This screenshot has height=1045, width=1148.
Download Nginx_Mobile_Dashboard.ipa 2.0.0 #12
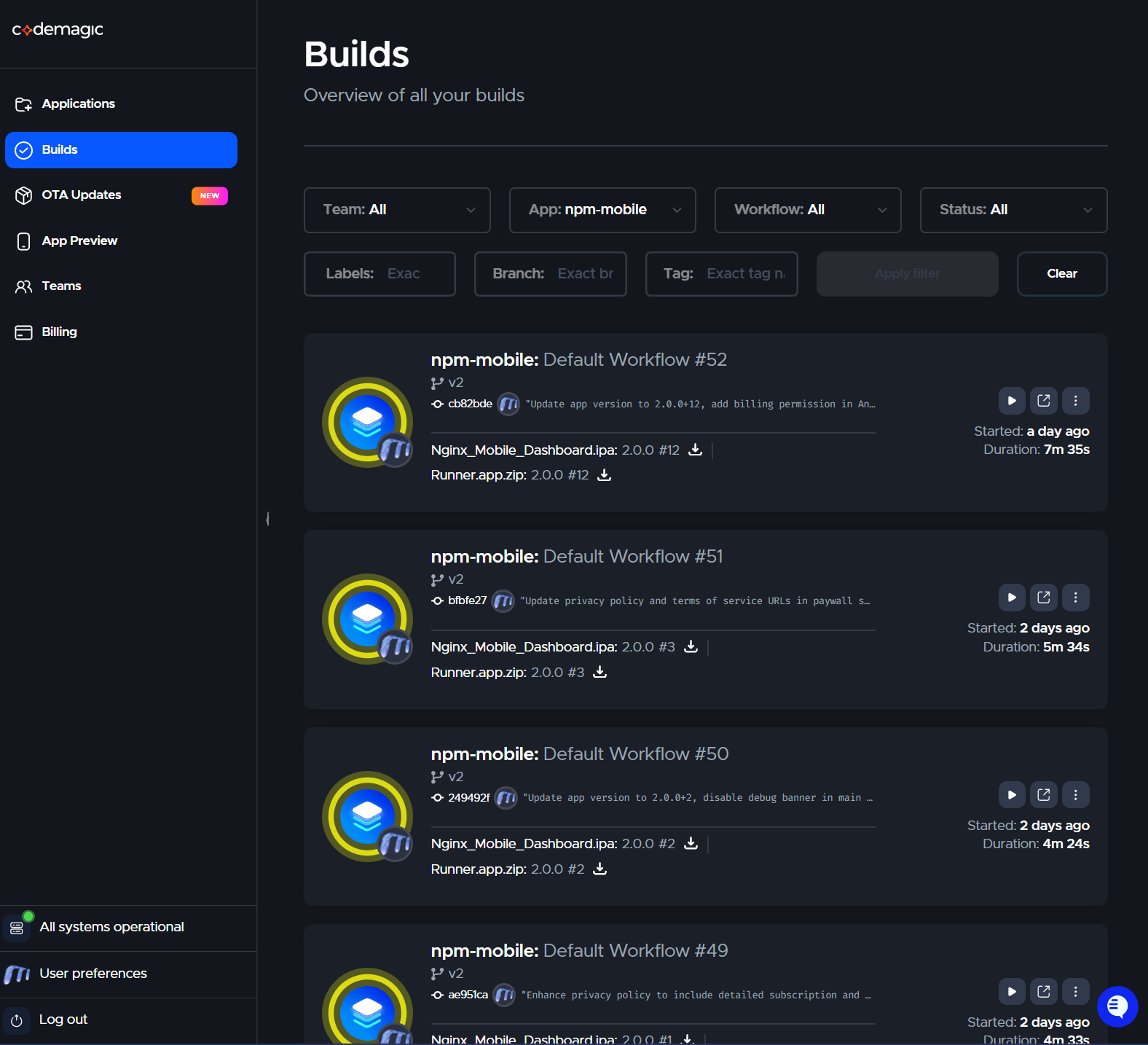[696, 450]
